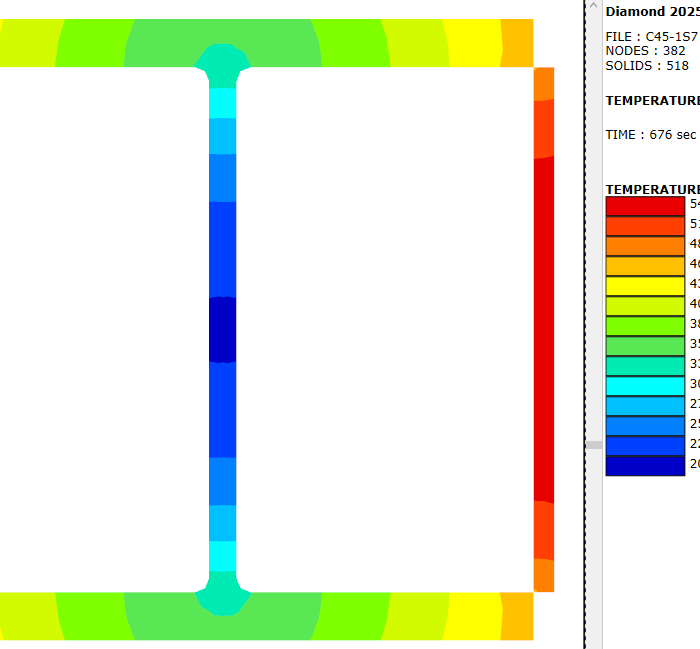Screen dimensions: 700x649
Task: Click the Diamond 2025 title text
Action: (x=651, y=12)
